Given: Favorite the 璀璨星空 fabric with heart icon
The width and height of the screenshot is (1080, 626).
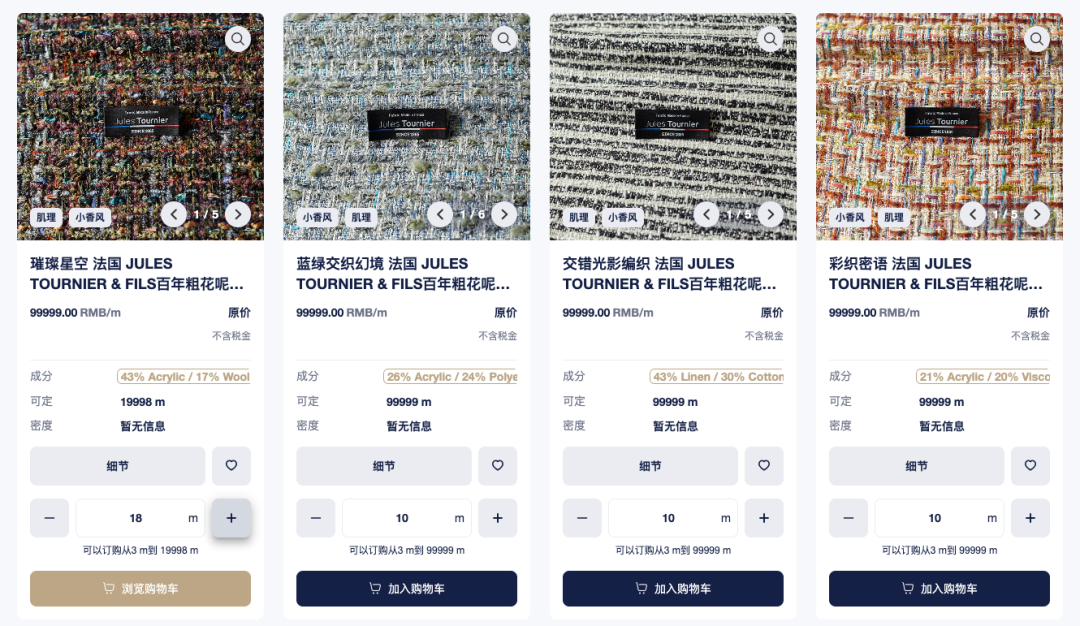Looking at the screenshot, I should coord(231,466).
